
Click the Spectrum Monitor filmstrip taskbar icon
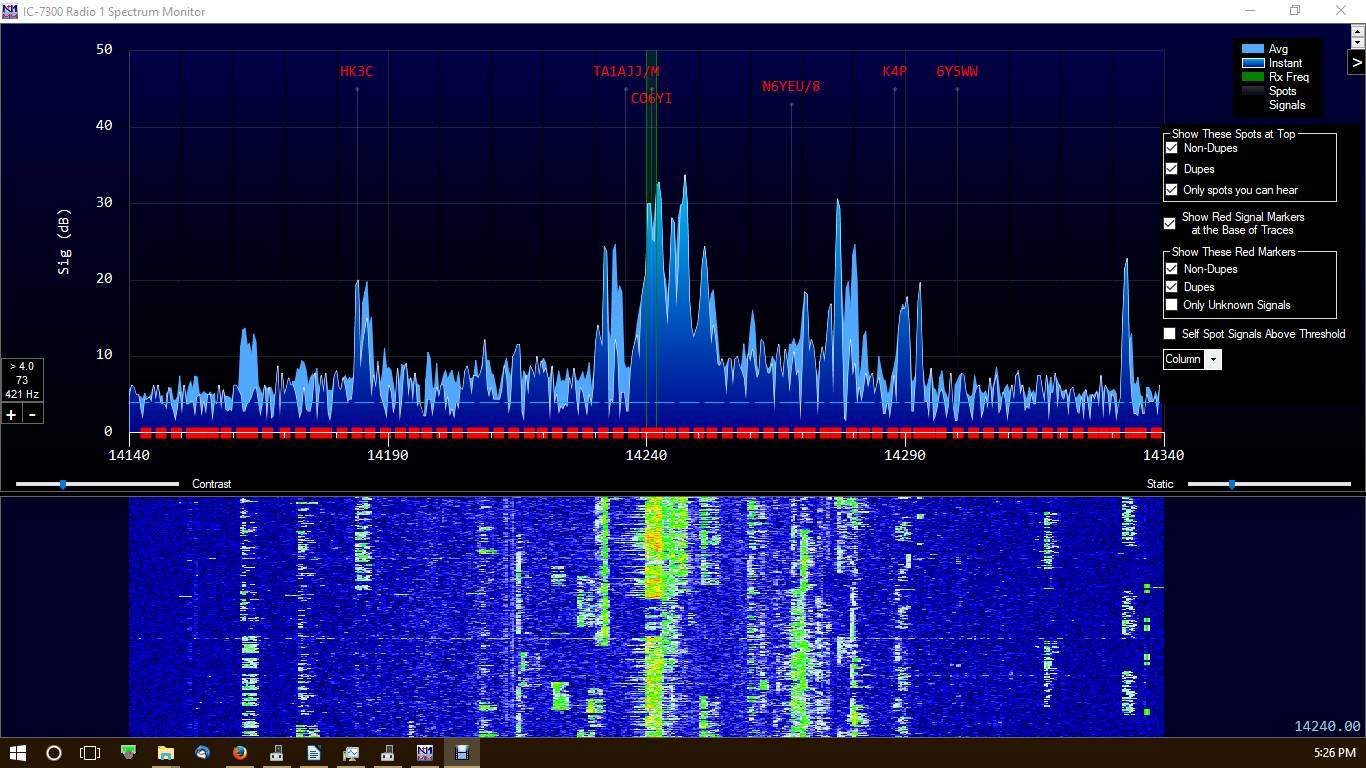(x=461, y=753)
